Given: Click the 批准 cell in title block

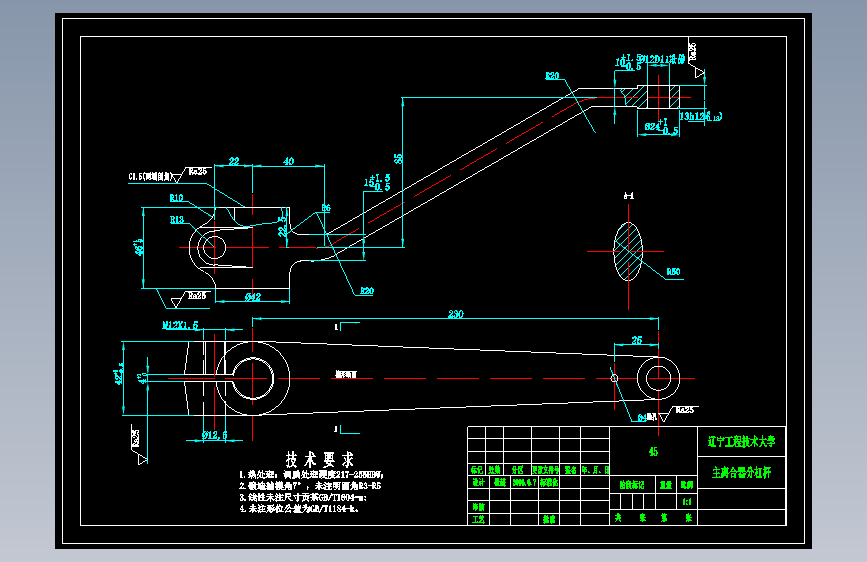Looking at the screenshot, I should (549, 519).
